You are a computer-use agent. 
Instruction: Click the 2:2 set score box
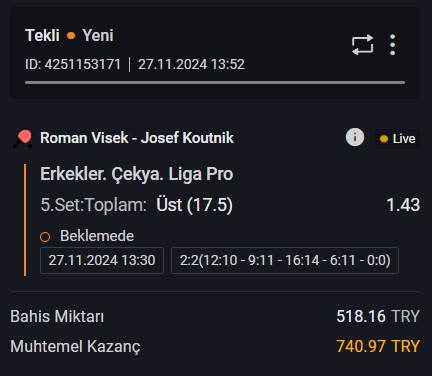(x=285, y=260)
